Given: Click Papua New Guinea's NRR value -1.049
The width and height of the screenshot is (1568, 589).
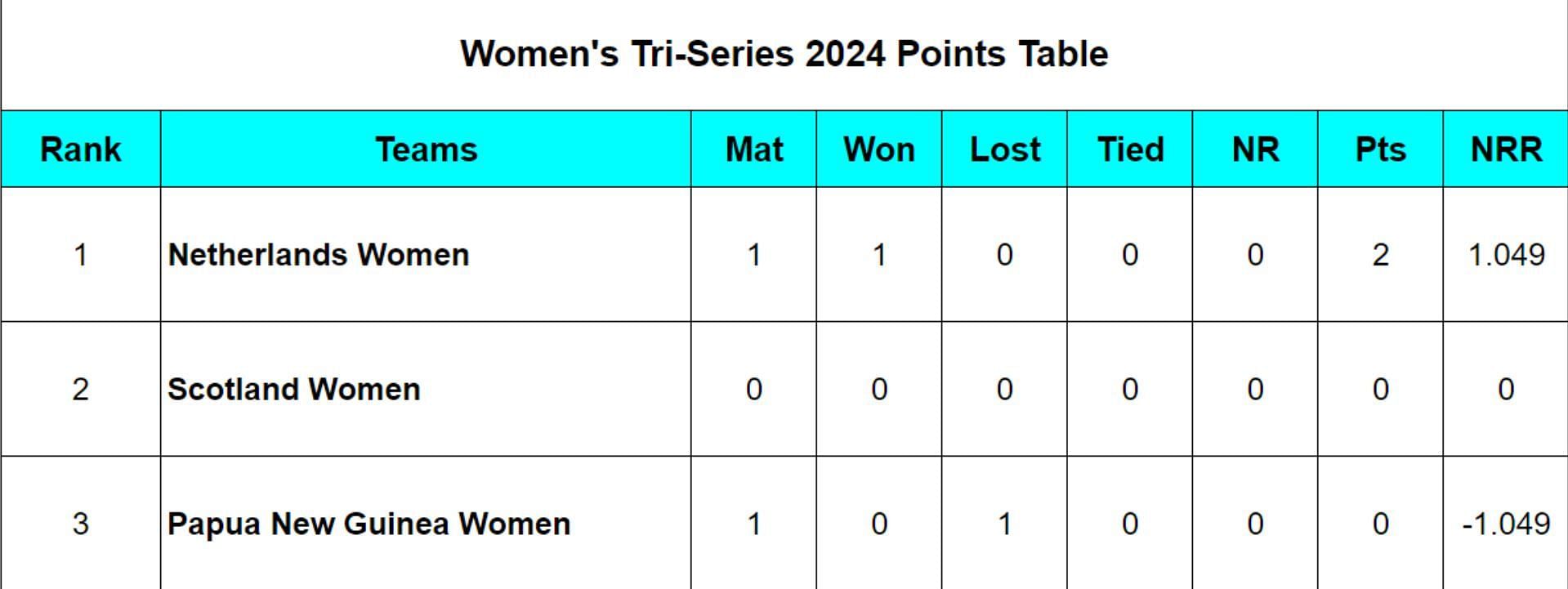Looking at the screenshot, I should (1506, 524).
